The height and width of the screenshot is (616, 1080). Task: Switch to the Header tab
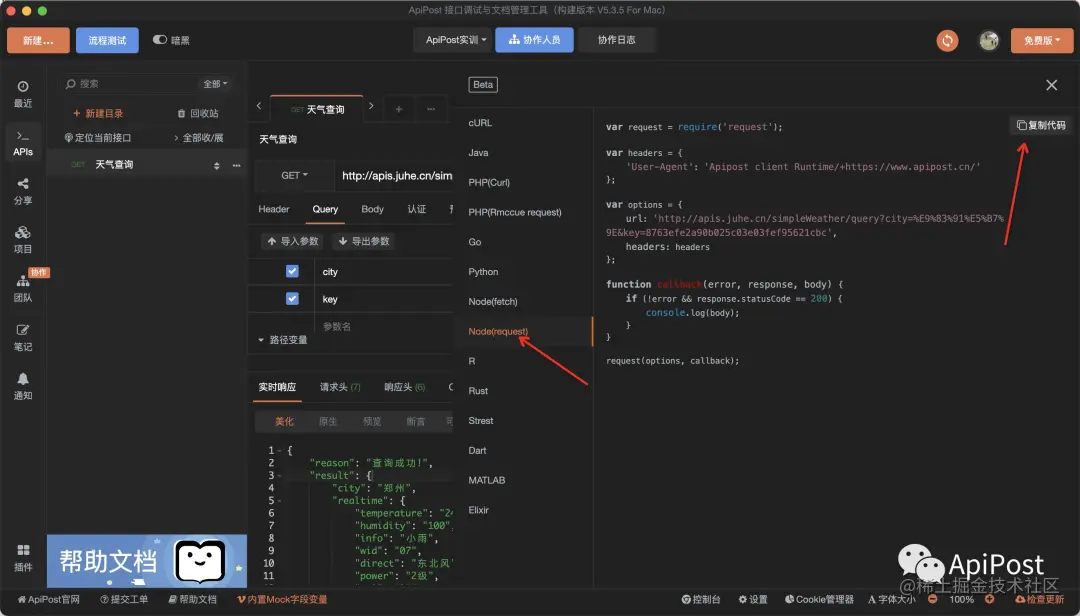pos(273,209)
